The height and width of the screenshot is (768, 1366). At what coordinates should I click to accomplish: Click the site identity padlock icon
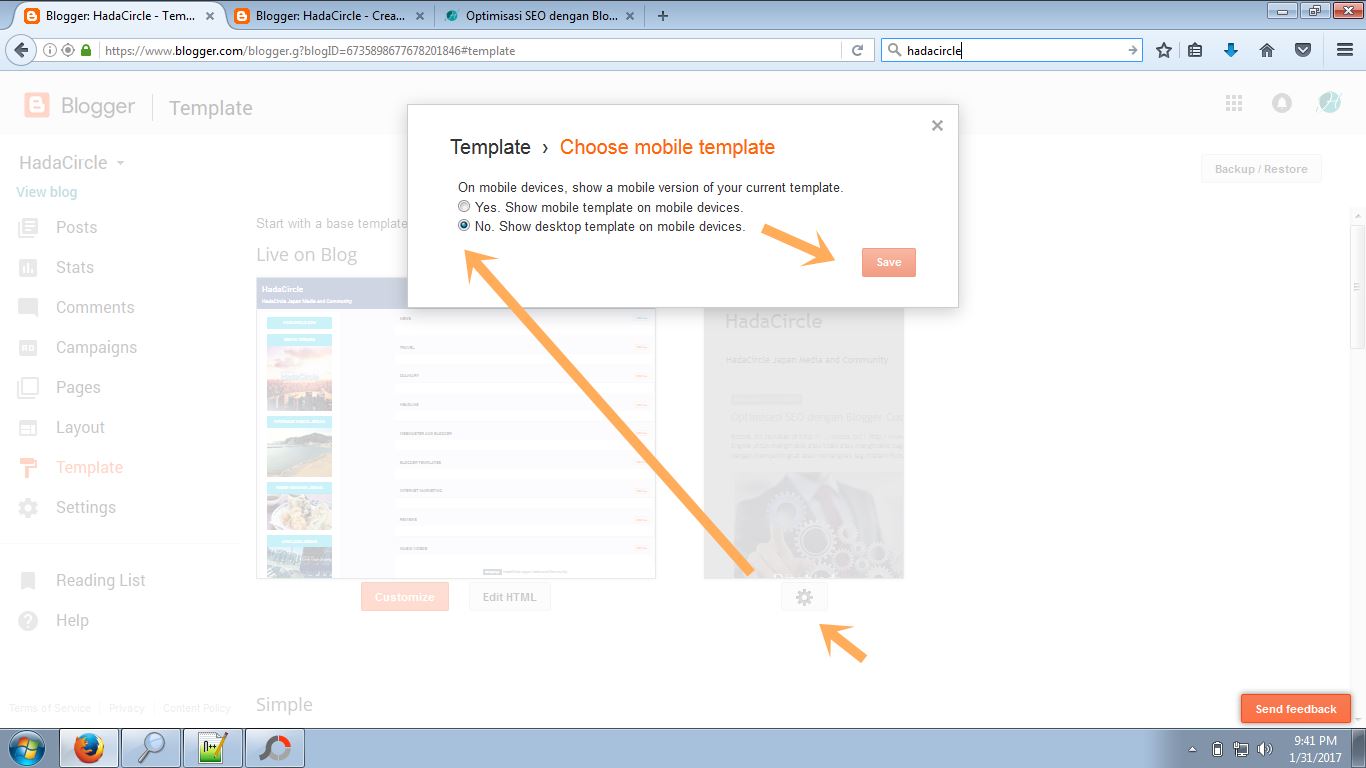tap(86, 50)
